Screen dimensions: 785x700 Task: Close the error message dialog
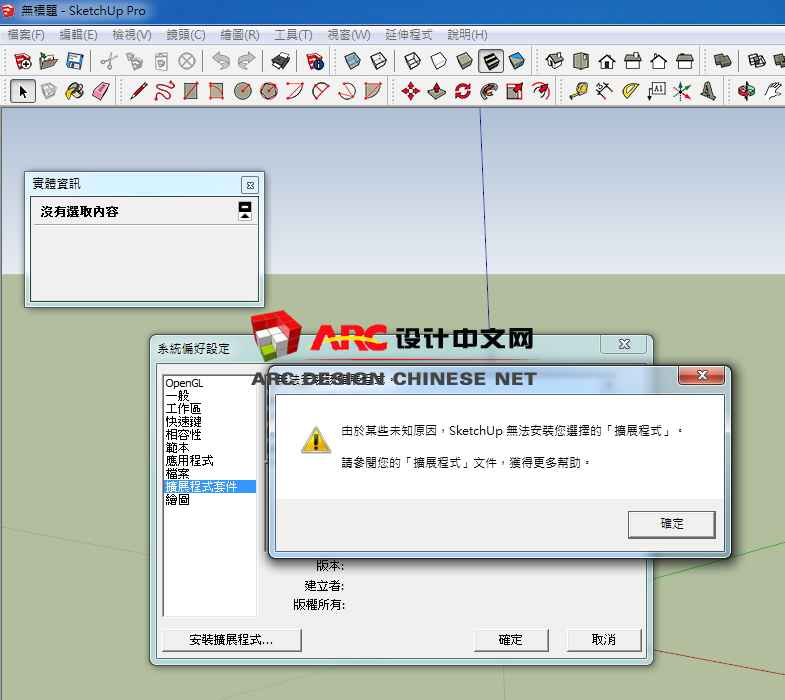click(x=701, y=375)
